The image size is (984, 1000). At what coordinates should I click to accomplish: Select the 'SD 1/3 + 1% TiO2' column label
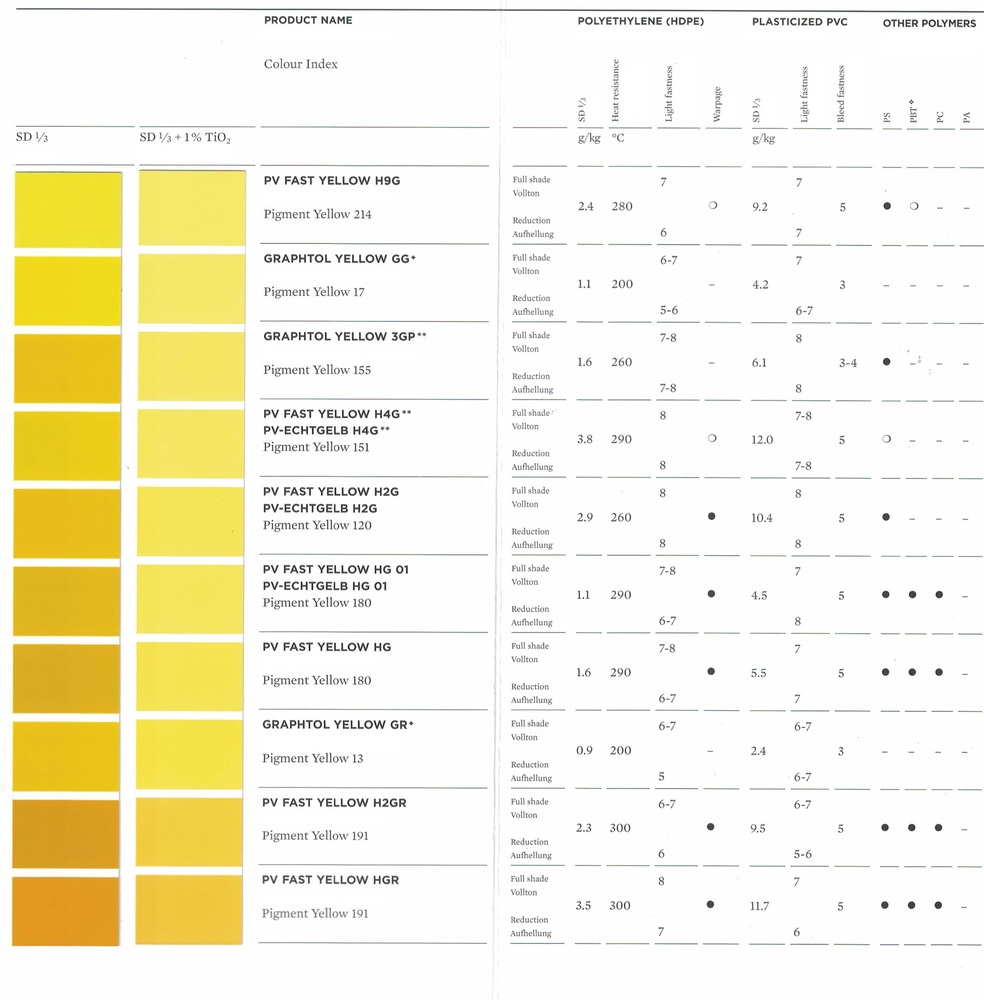[185, 137]
